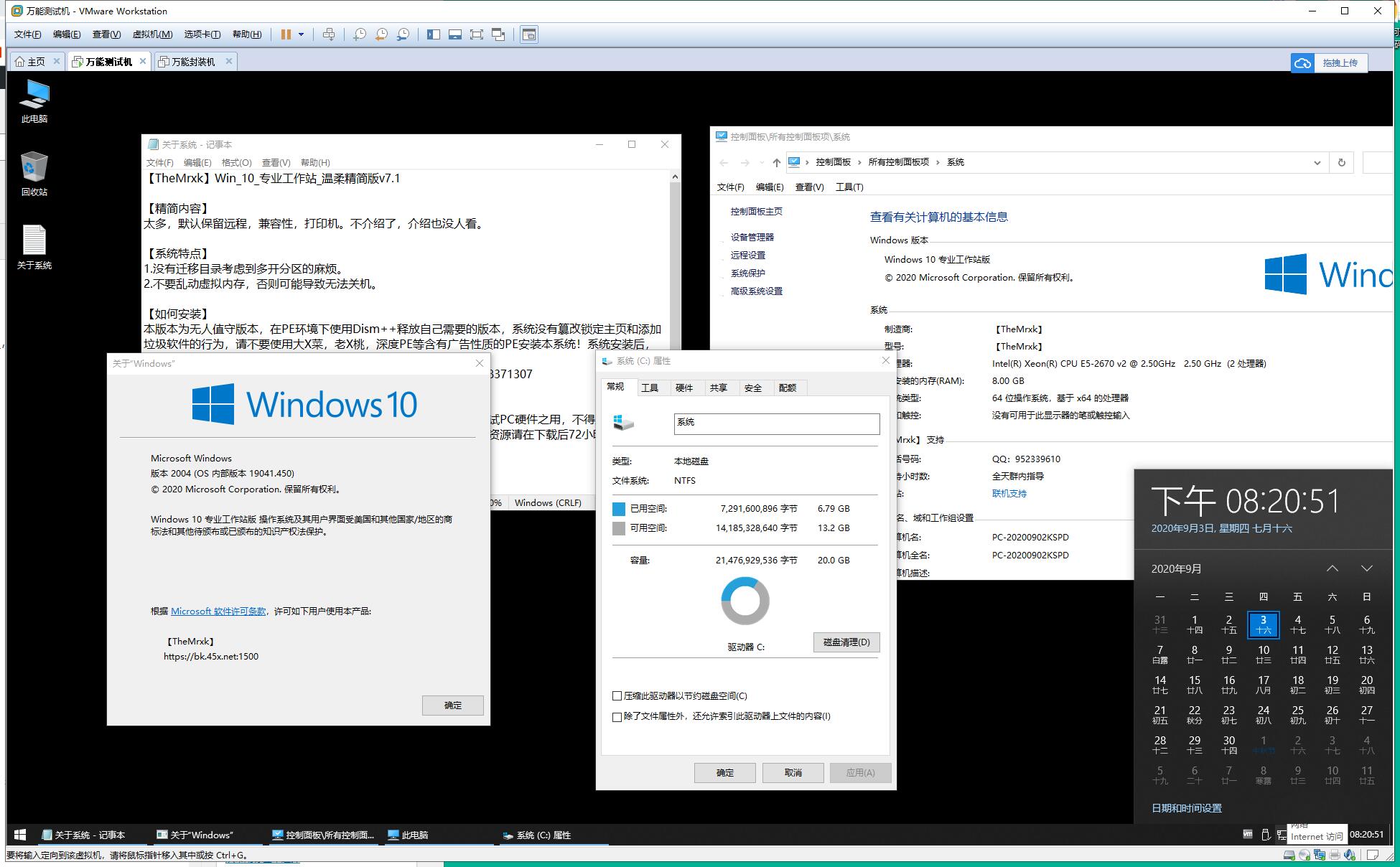Click the Take Snapshot clock icon
The height and width of the screenshot is (867, 1400).
click(360, 34)
